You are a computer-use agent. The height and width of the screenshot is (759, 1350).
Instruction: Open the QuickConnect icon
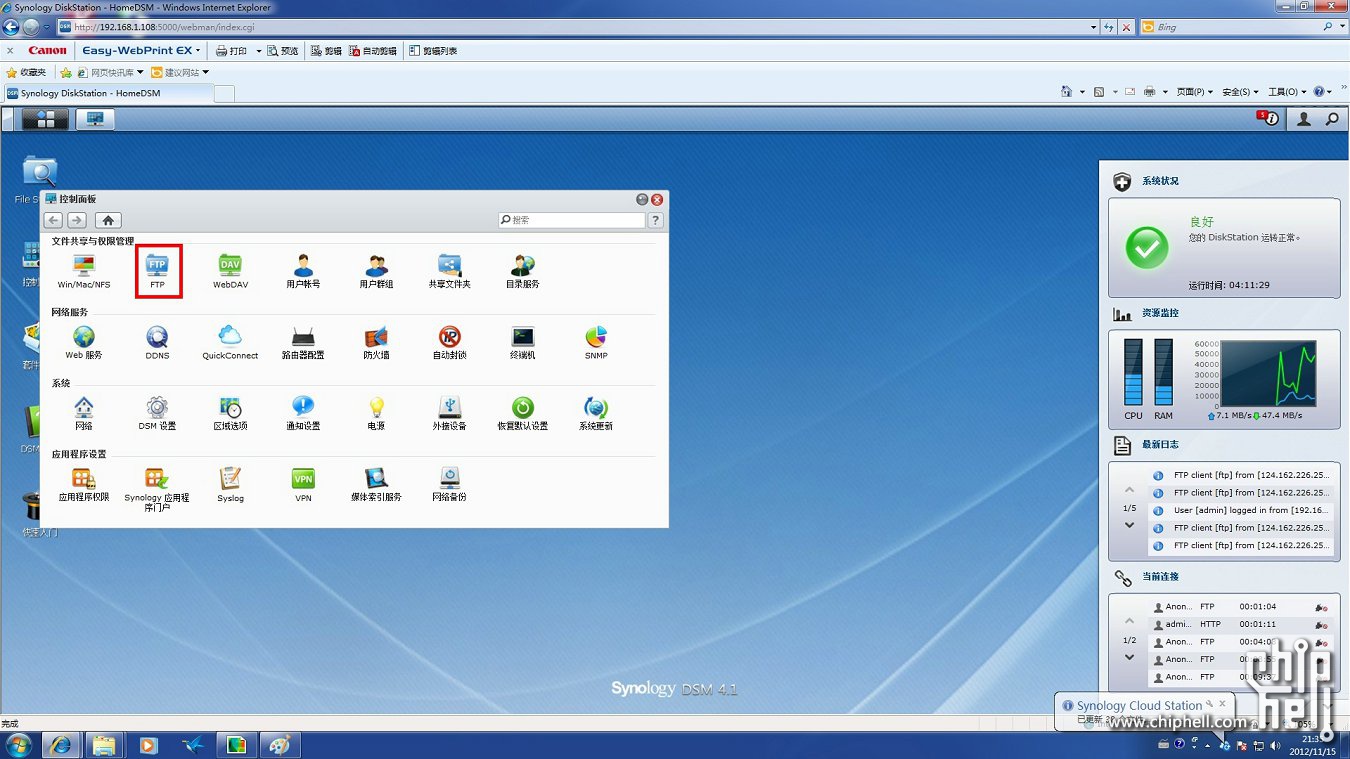(230, 342)
